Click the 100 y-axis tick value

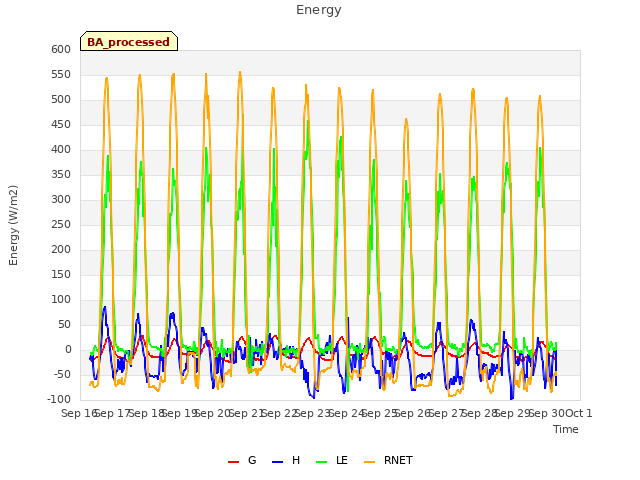[x=61, y=300]
